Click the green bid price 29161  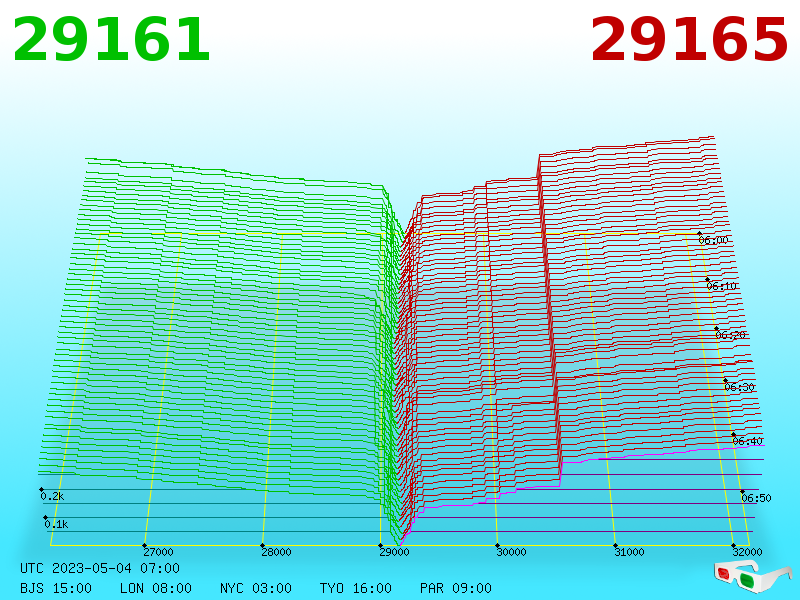(111, 40)
